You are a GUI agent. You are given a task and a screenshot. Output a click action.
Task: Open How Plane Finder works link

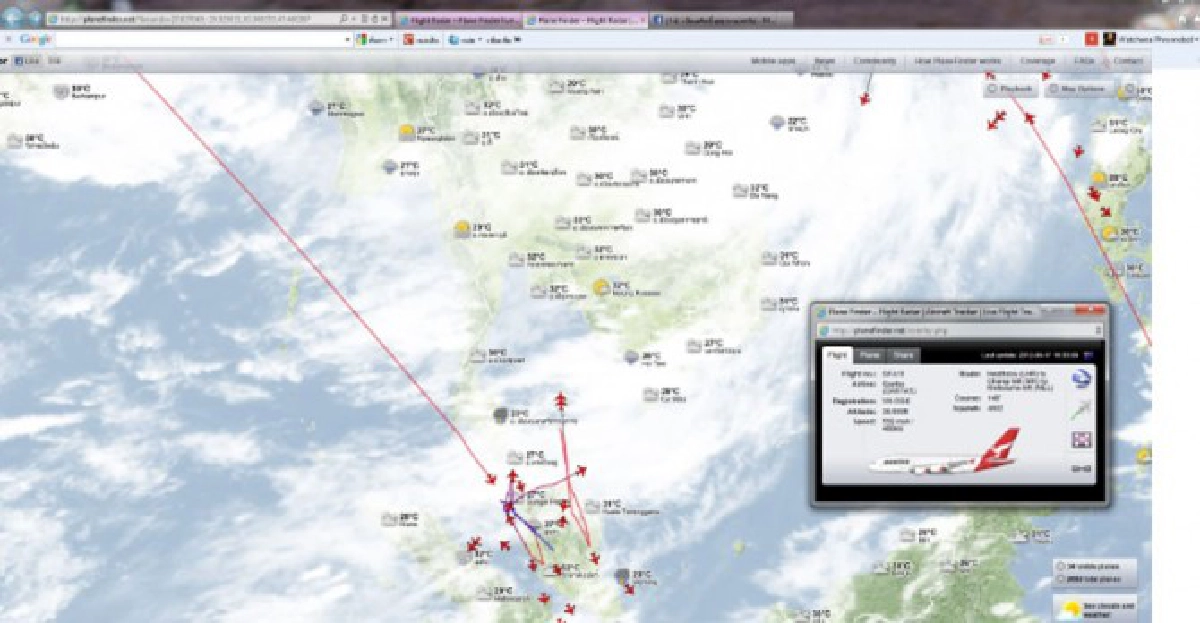pyautogui.click(x=957, y=61)
